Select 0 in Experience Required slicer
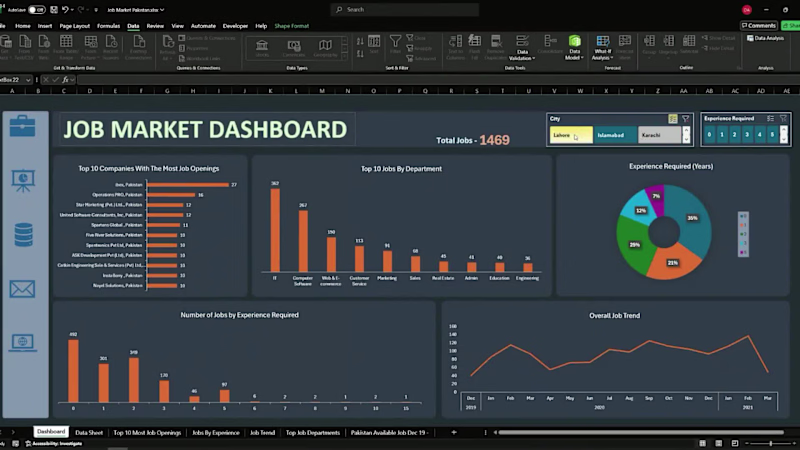This screenshot has height=450, width=800. (709, 135)
